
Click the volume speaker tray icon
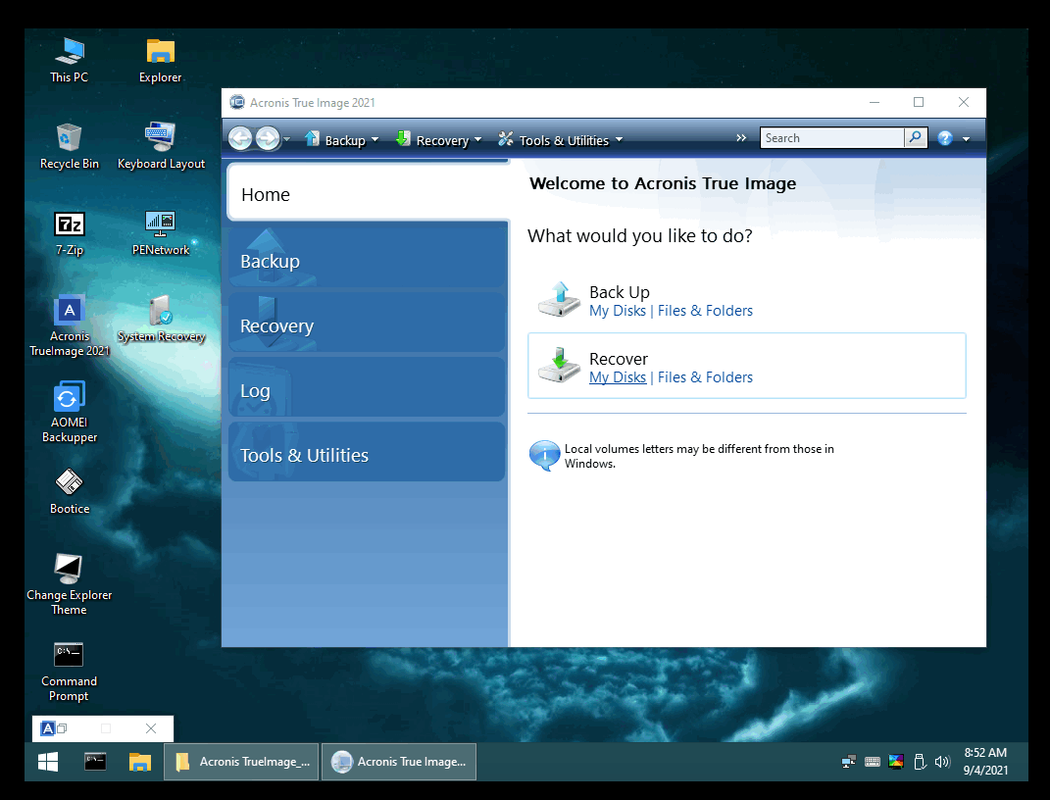point(942,762)
